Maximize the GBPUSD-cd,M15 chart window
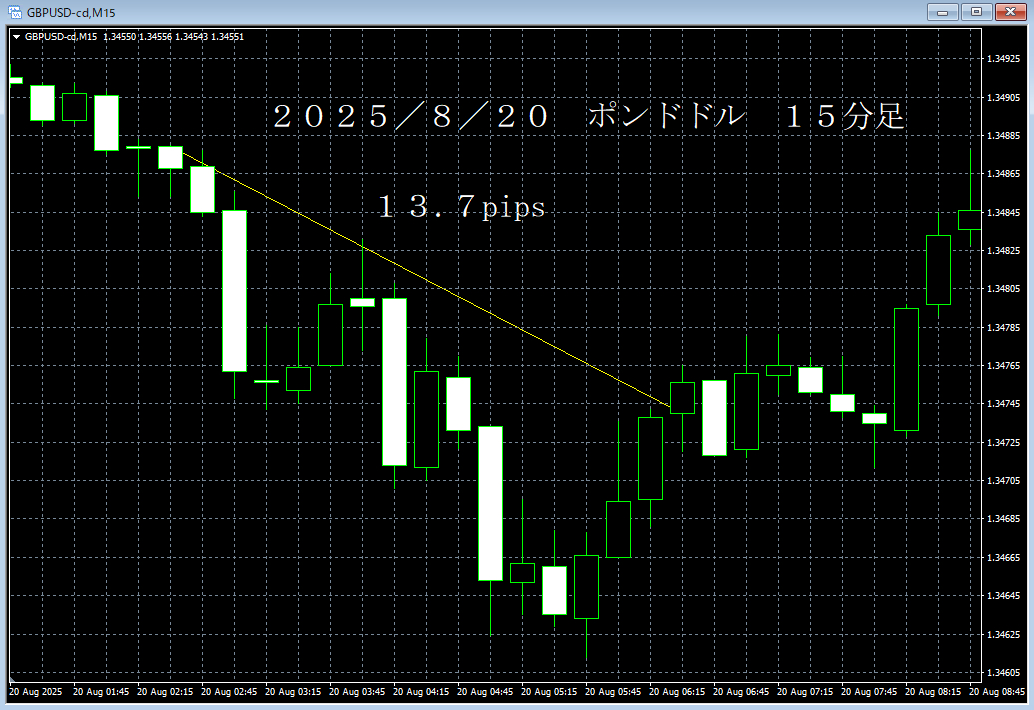This screenshot has width=1034, height=710. point(977,12)
